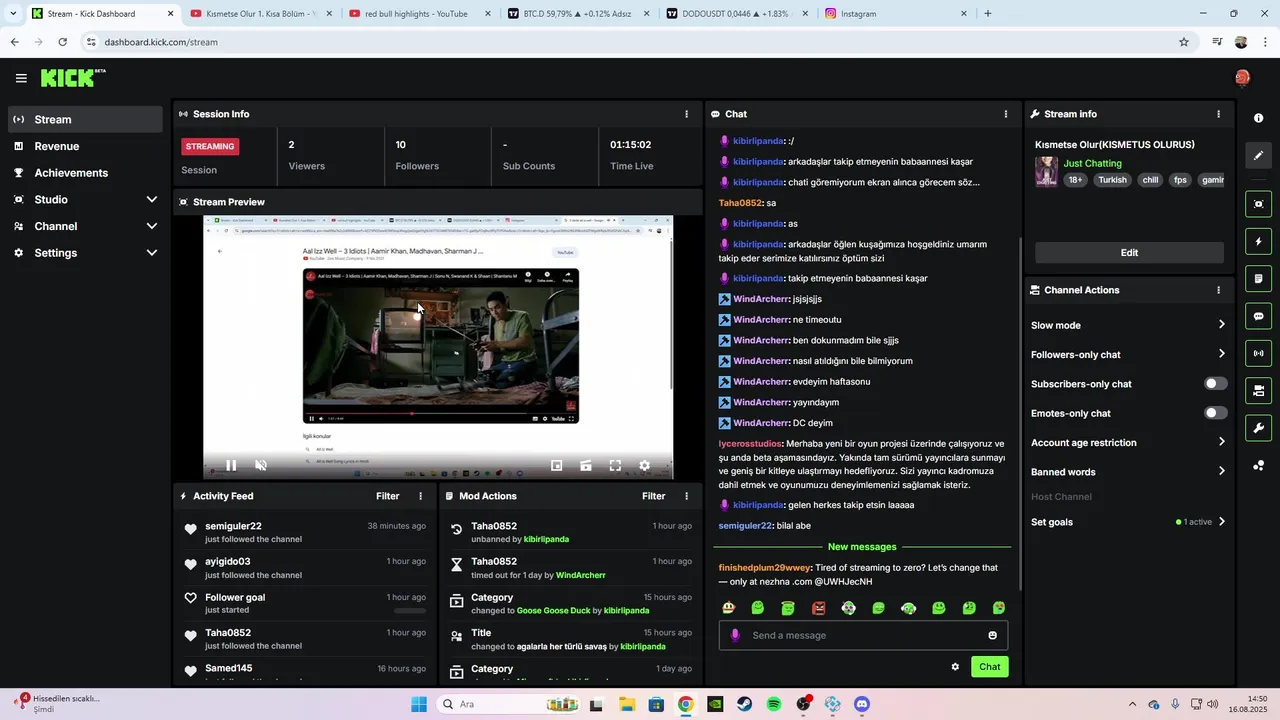Viewport: 1280px width, 720px height.
Task: Expand the Channel sidebar section
Action: point(85,226)
